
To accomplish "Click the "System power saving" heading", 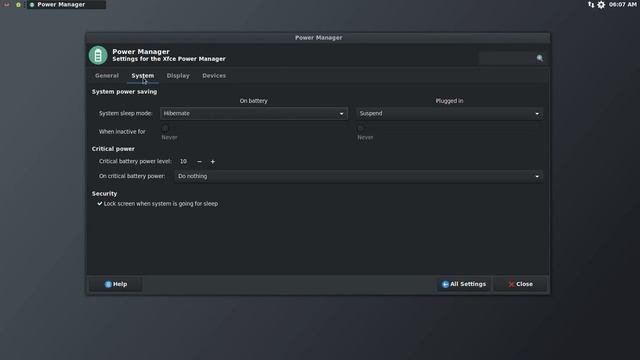I will pos(124,92).
